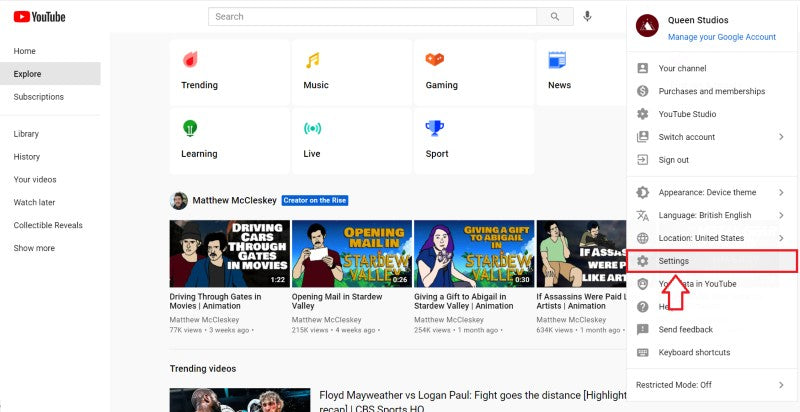Go to Subscriptions in the sidebar

tap(39, 97)
